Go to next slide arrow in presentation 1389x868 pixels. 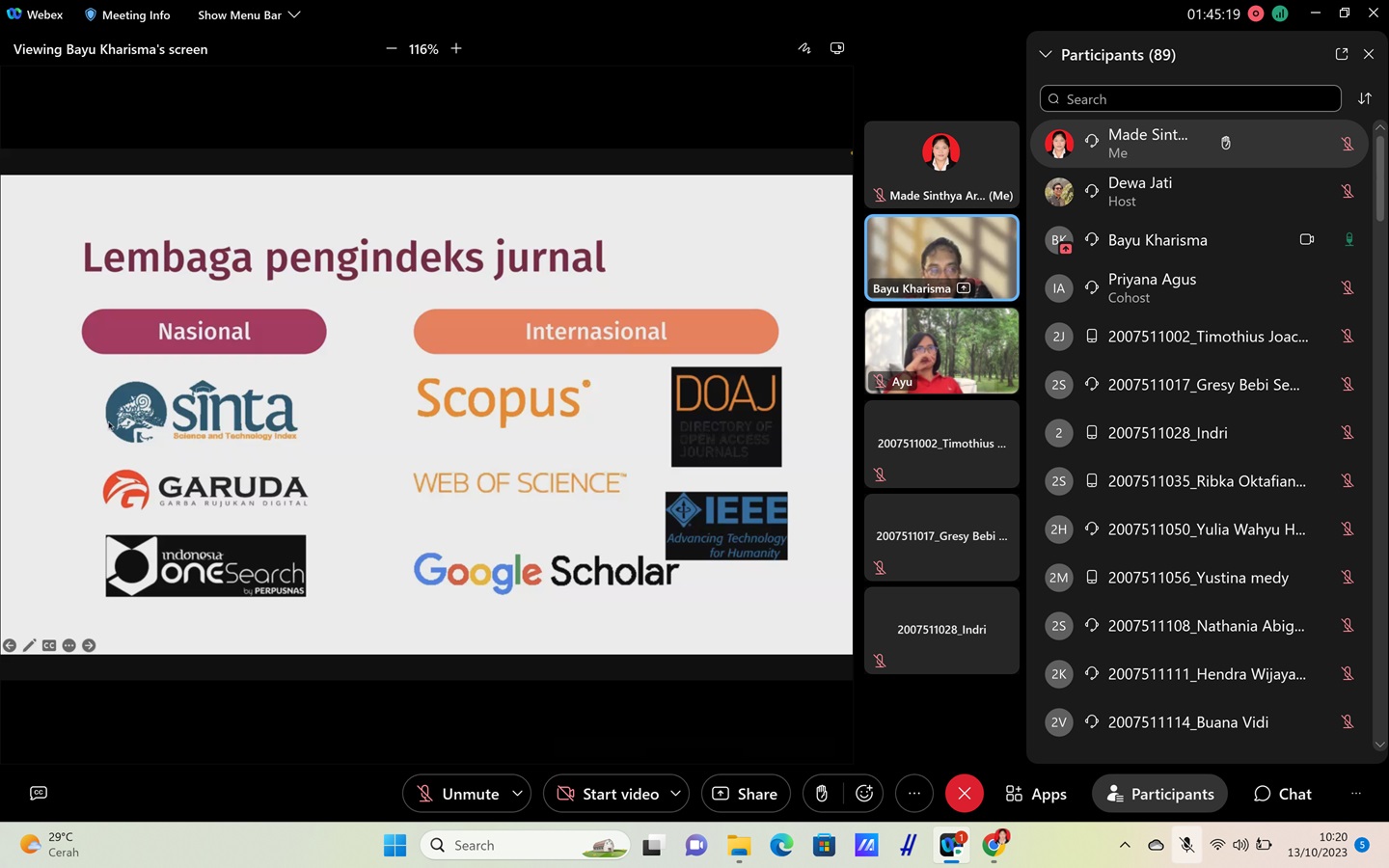[89, 645]
